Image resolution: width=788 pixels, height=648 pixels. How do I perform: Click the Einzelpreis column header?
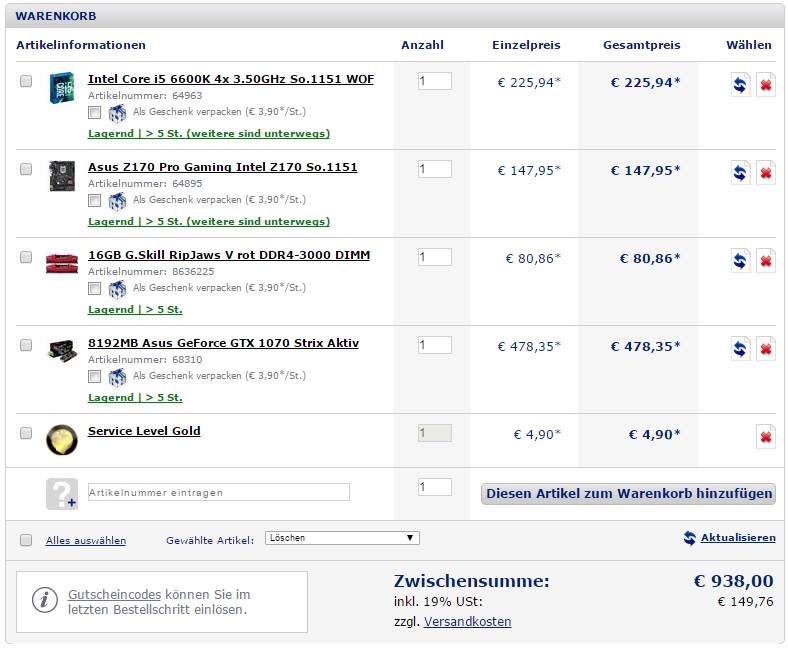526,45
